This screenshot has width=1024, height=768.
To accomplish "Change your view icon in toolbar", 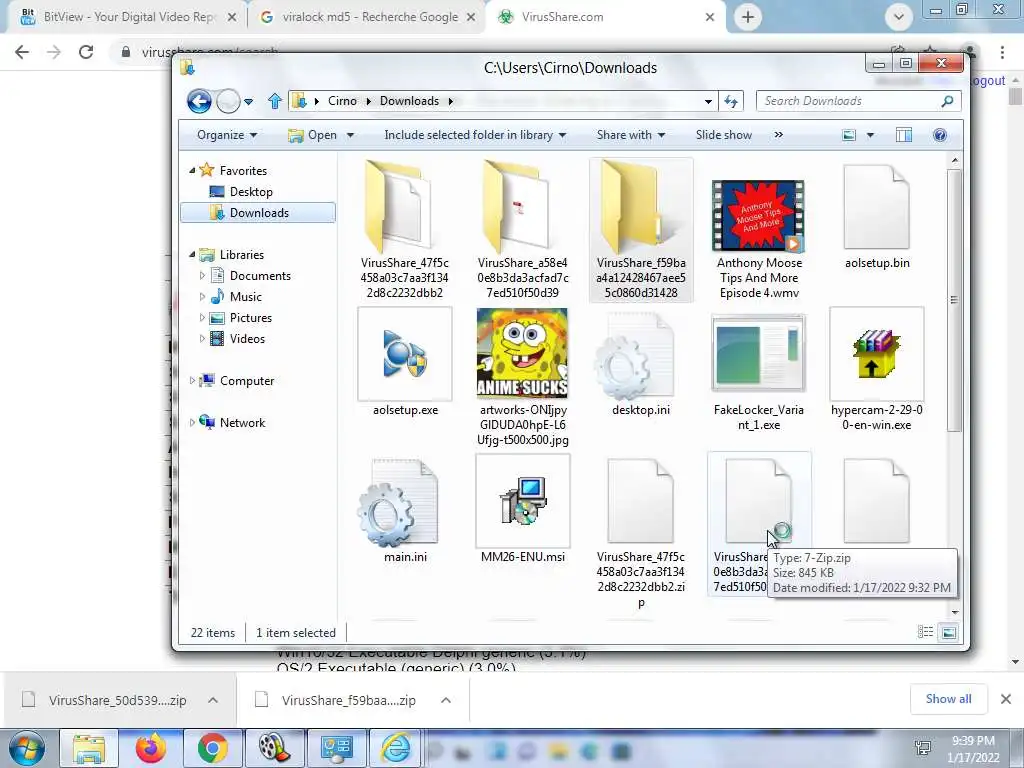I will 849,135.
